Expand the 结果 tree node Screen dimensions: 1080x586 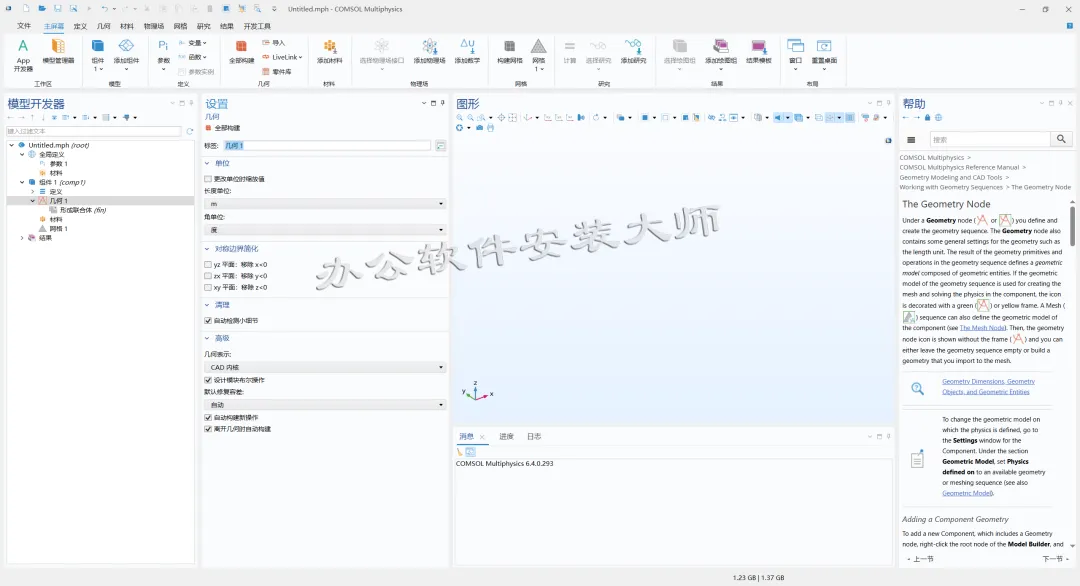22,238
